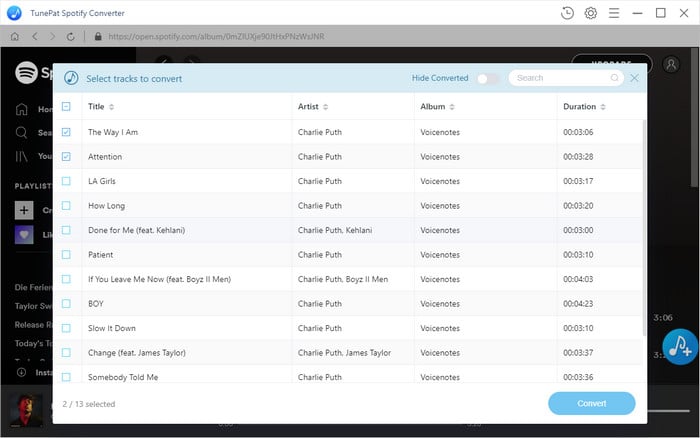Click the music note dialog icon
The width and height of the screenshot is (700, 438).
click(x=71, y=78)
